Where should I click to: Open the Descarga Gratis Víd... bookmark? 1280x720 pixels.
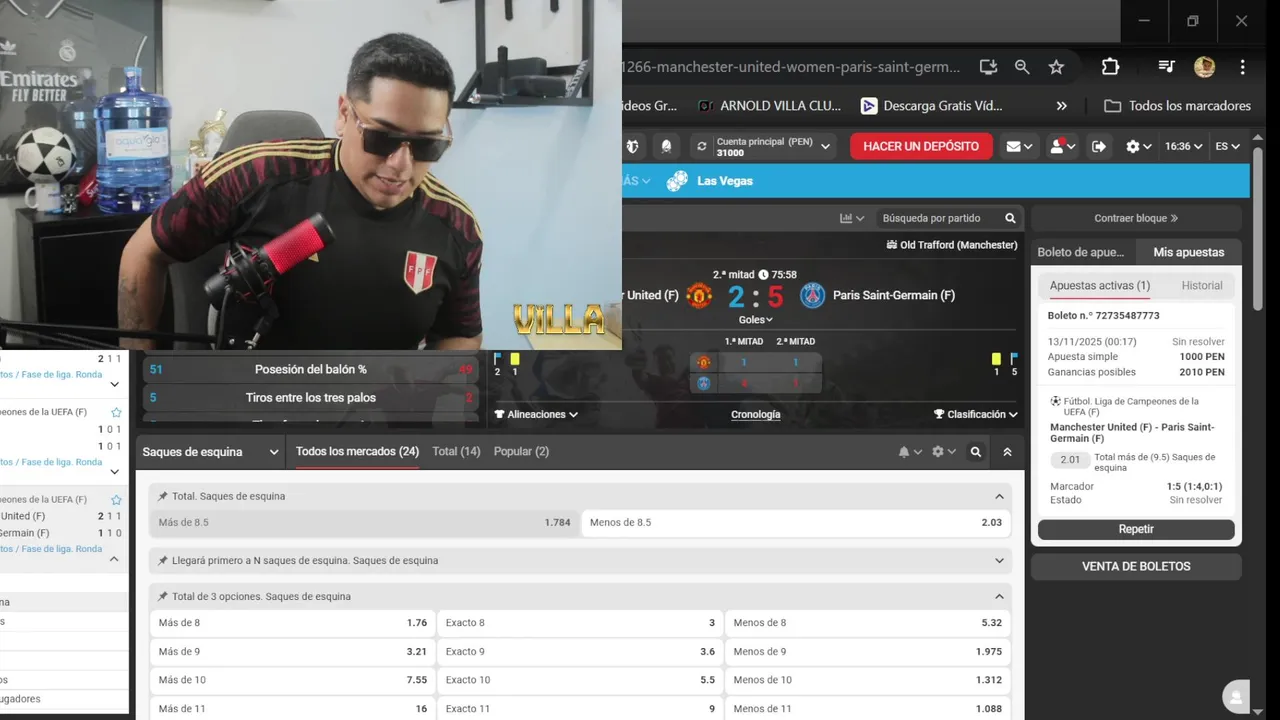pos(931,106)
